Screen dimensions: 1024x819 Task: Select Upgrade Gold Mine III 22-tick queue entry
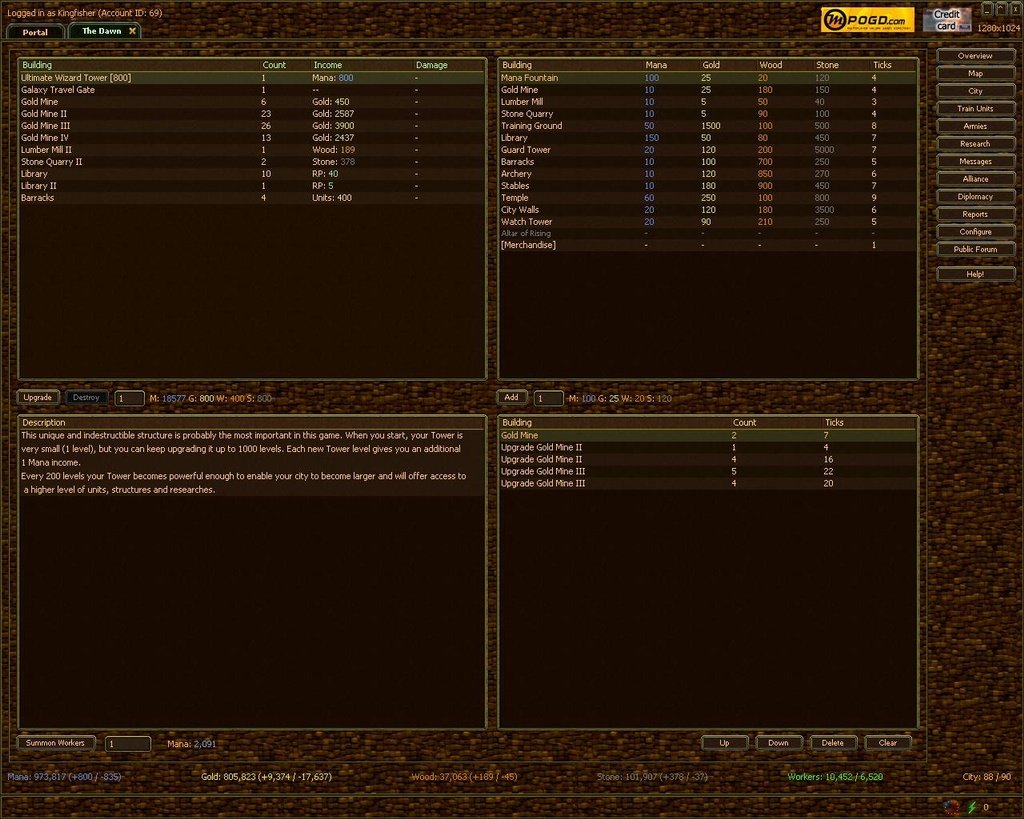coord(543,472)
